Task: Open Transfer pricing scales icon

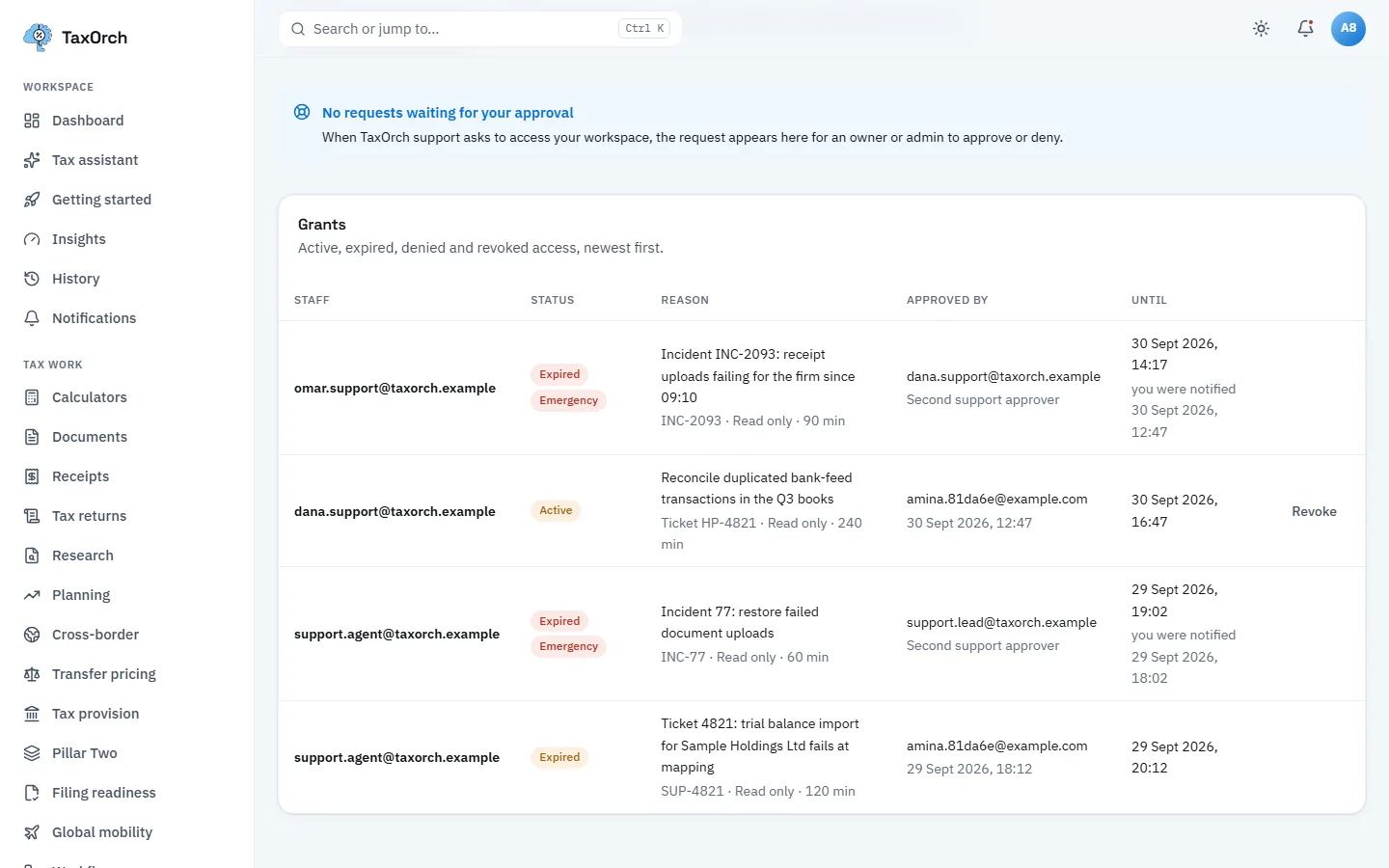Action: tap(32, 674)
